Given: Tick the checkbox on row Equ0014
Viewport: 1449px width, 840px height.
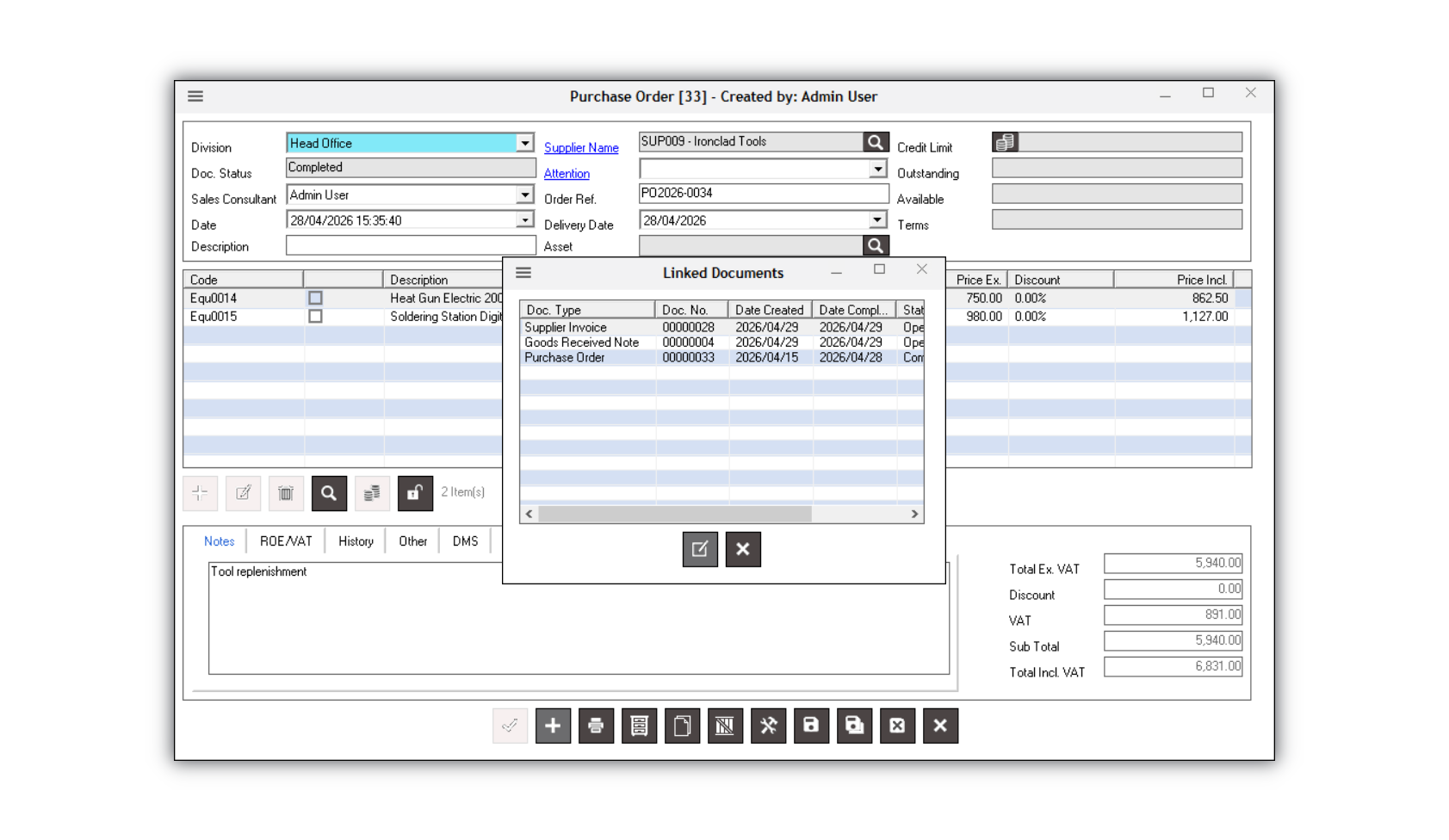Looking at the screenshot, I should (x=315, y=298).
